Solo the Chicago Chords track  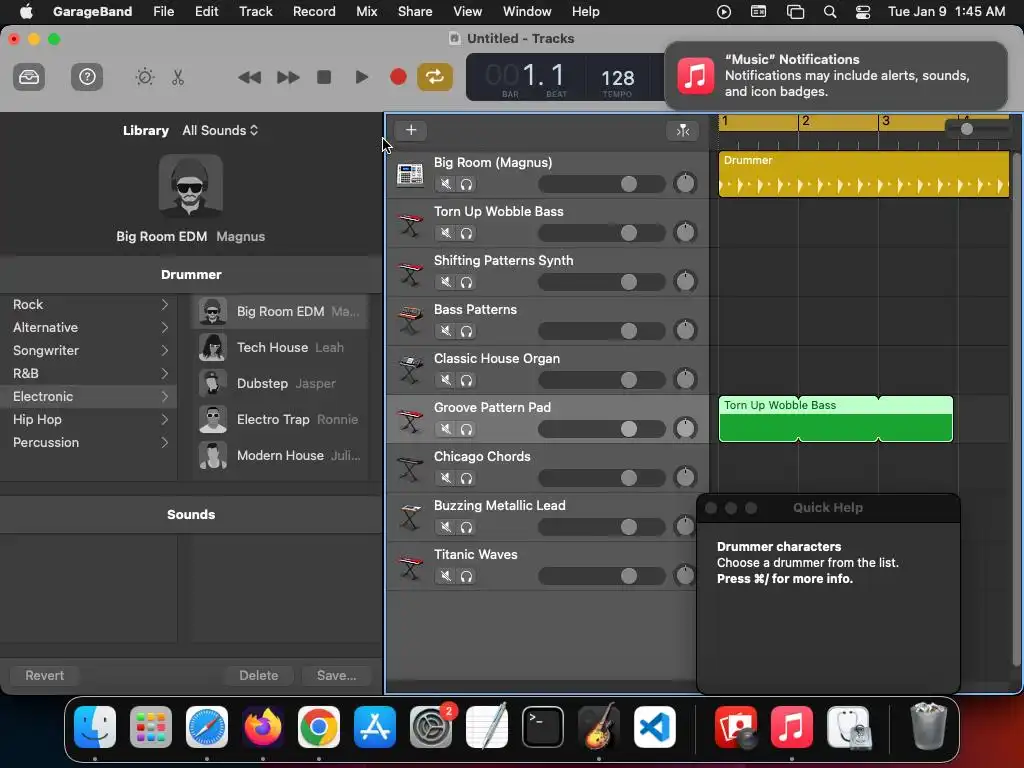tap(466, 478)
